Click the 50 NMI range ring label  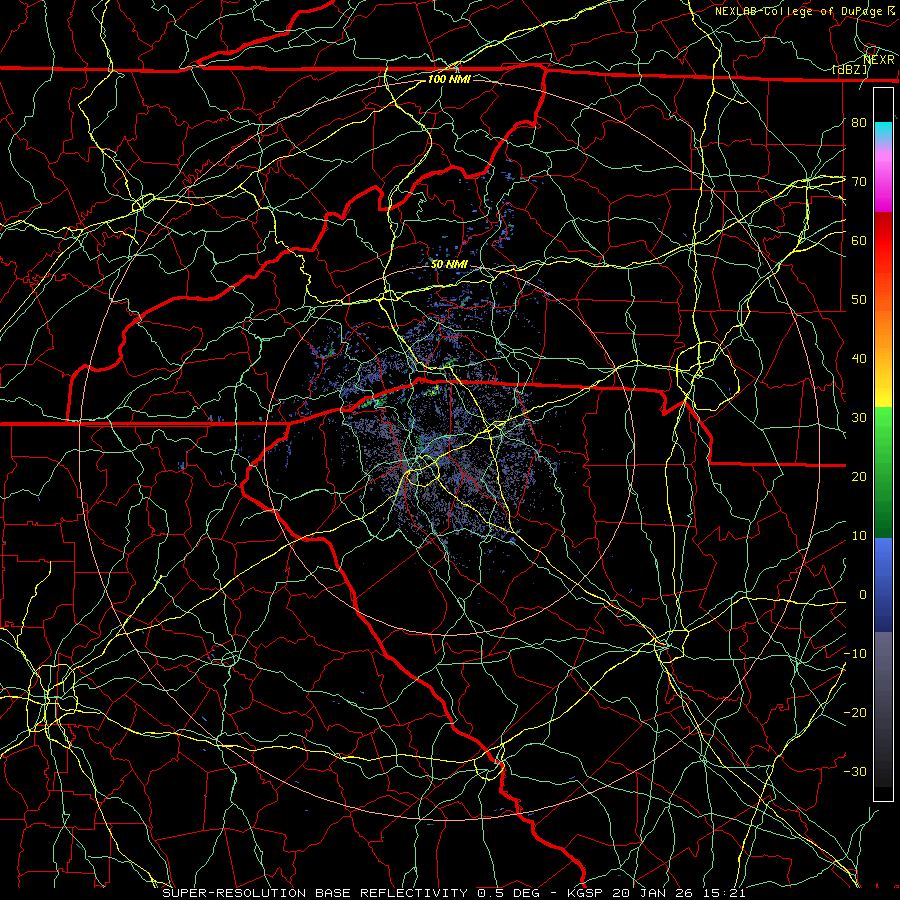coord(449,265)
